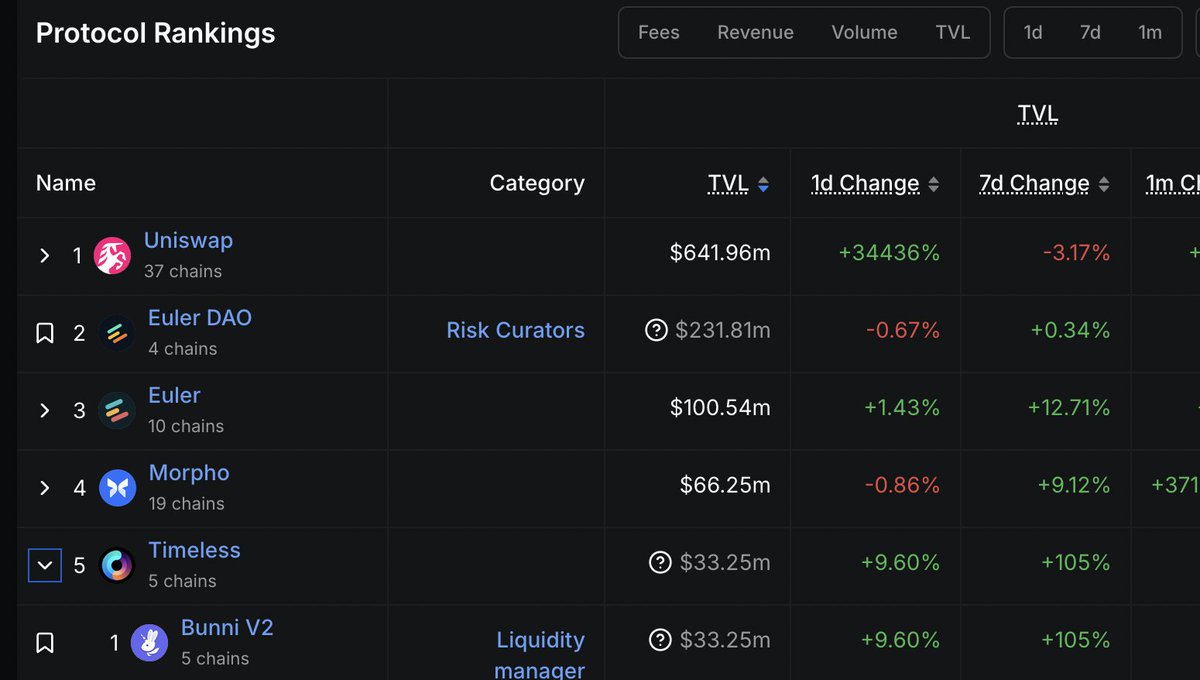This screenshot has height=680, width=1200.
Task: Click the Euler DAO logo icon
Action: coord(117,333)
